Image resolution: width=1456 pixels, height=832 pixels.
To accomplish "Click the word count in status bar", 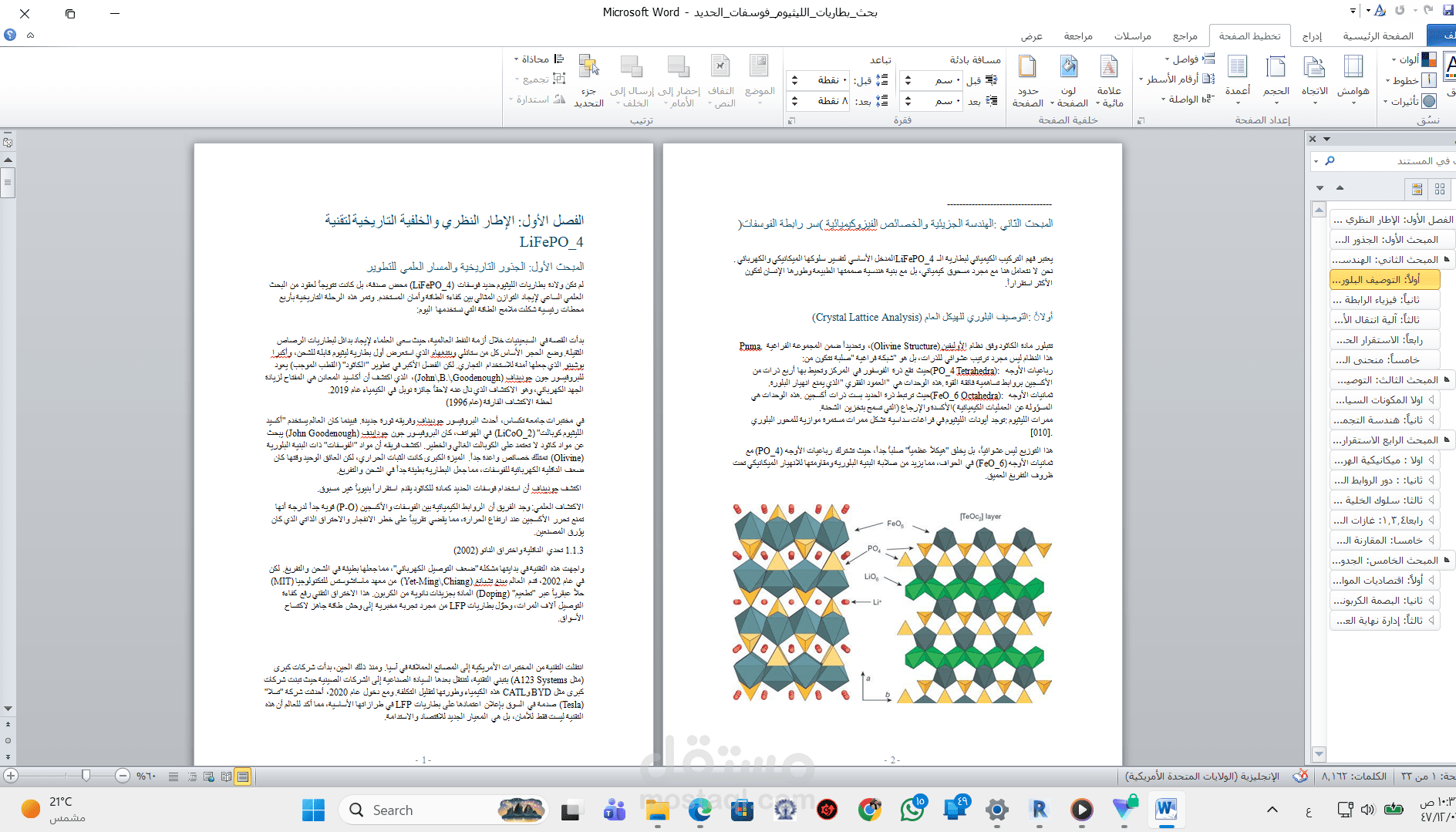I will pos(1353,776).
